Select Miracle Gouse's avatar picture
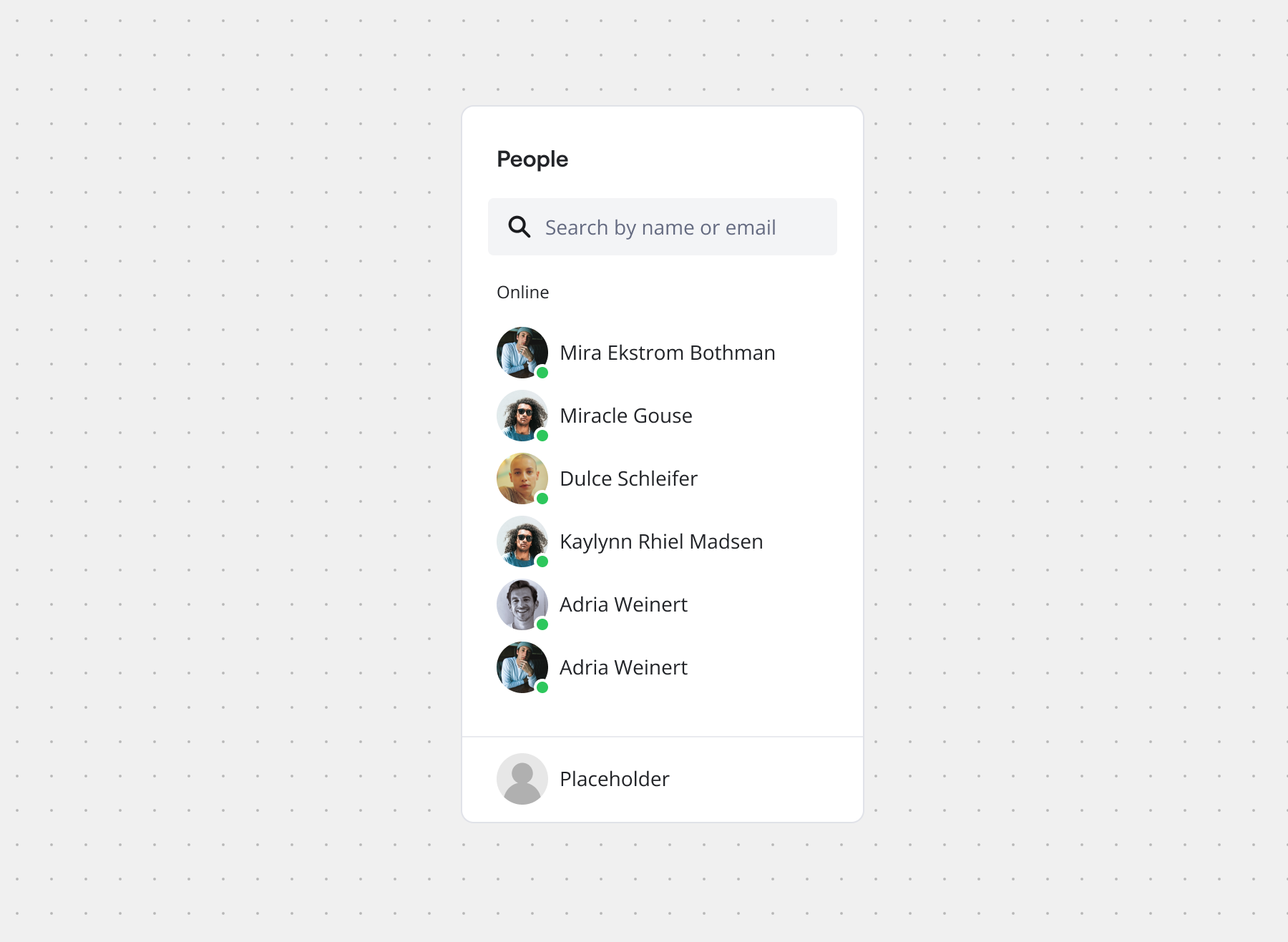1288x942 pixels. [522, 415]
